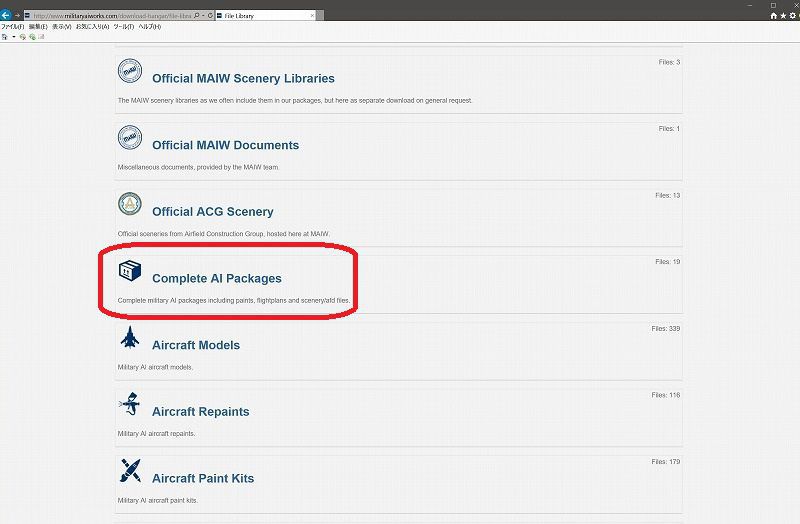The height and width of the screenshot is (524, 800).
Task: Click 'Files: 339' count text
Action: [x=665, y=329]
